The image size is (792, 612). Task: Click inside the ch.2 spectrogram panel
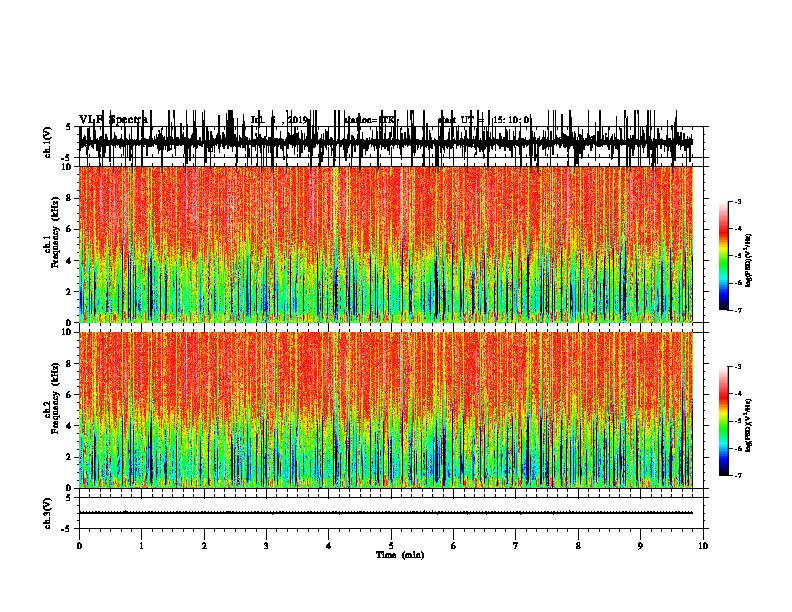[386, 410]
